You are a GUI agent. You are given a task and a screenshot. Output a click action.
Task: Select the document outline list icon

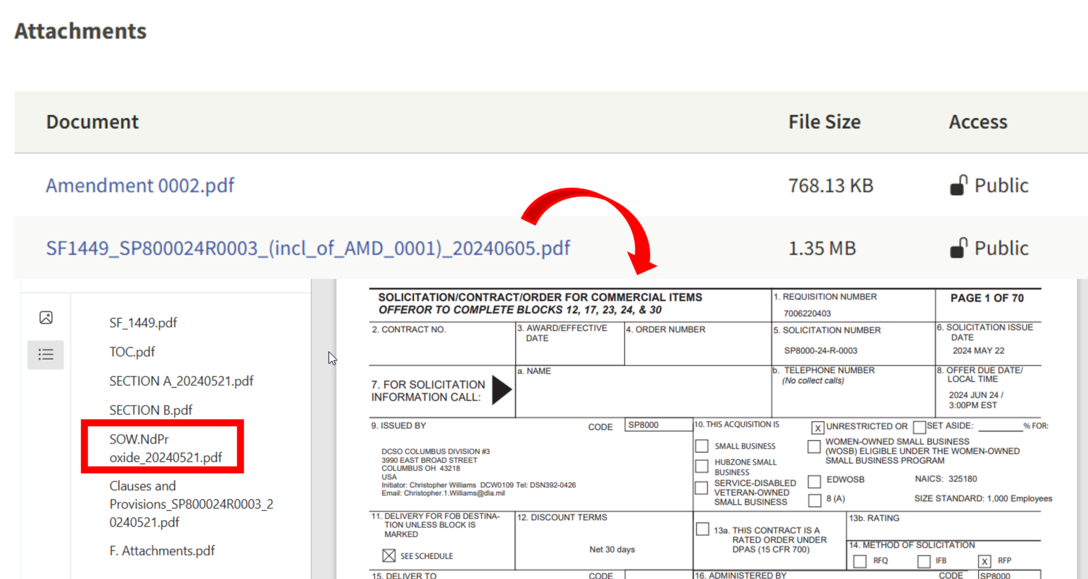pos(45,354)
